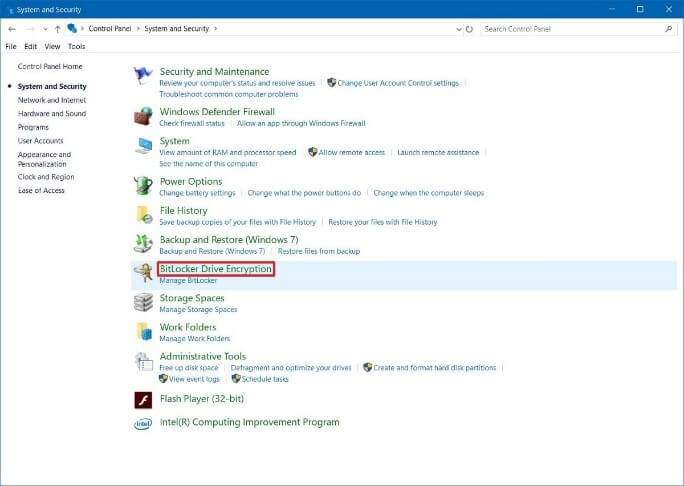This screenshot has height=486, width=684.
Task: Open the File menu
Action: coord(11,46)
